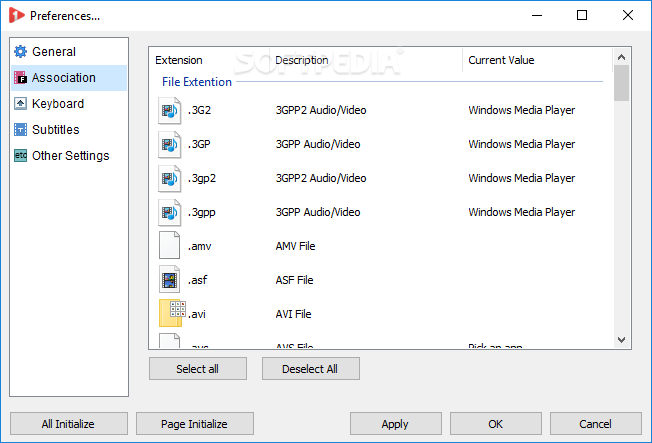652x443 pixels.
Task: Click '3GPP2 Audio/Video' in .3gp2 row
Action: (x=321, y=178)
